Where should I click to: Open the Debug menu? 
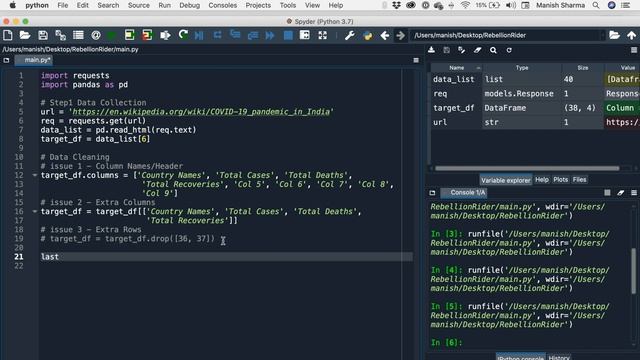[189, 5]
